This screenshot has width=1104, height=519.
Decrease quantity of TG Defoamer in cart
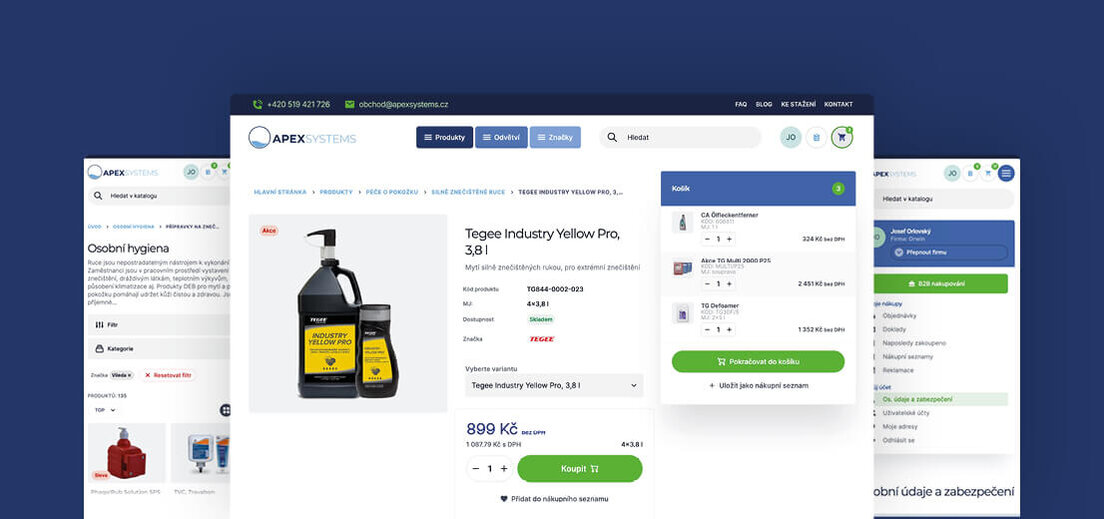pyautogui.click(x=707, y=329)
